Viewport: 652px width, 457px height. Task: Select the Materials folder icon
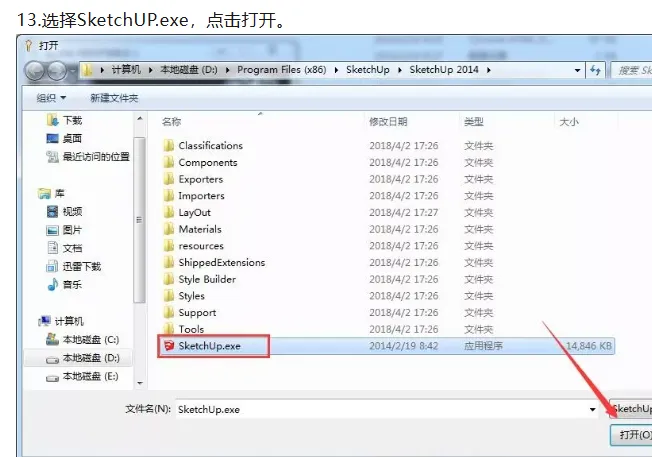[168, 229]
